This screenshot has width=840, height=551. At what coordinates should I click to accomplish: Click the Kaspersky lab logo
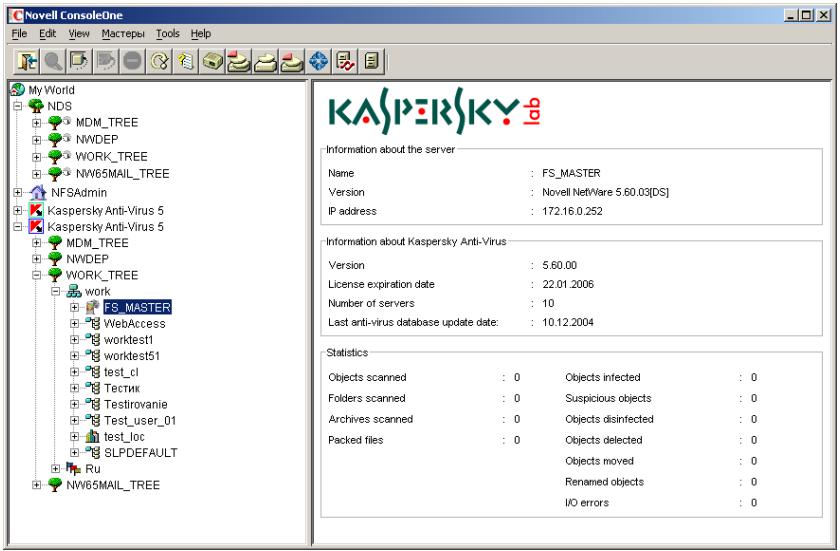[x=434, y=111]
